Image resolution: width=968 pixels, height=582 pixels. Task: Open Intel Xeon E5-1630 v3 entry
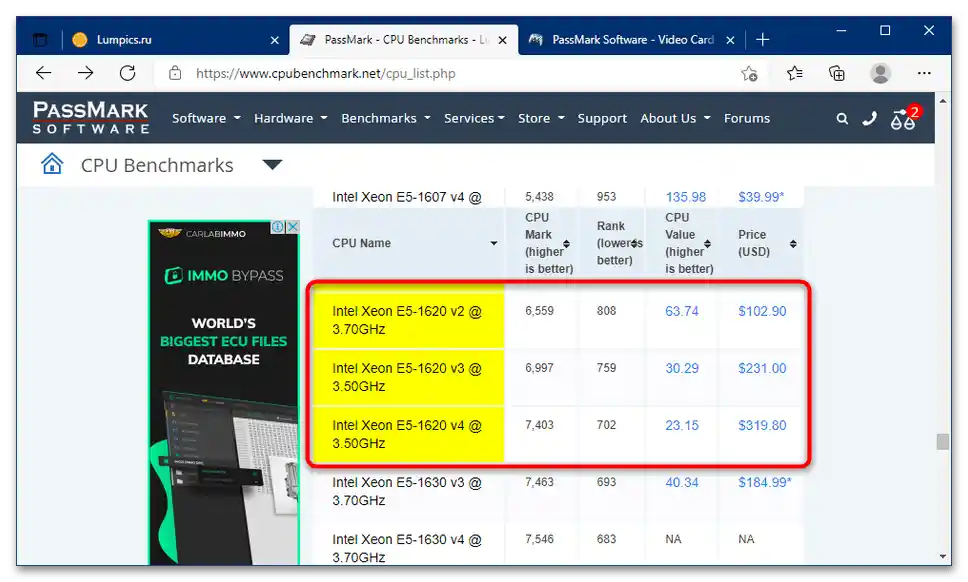pyautogui.click(x=407, y=491)
